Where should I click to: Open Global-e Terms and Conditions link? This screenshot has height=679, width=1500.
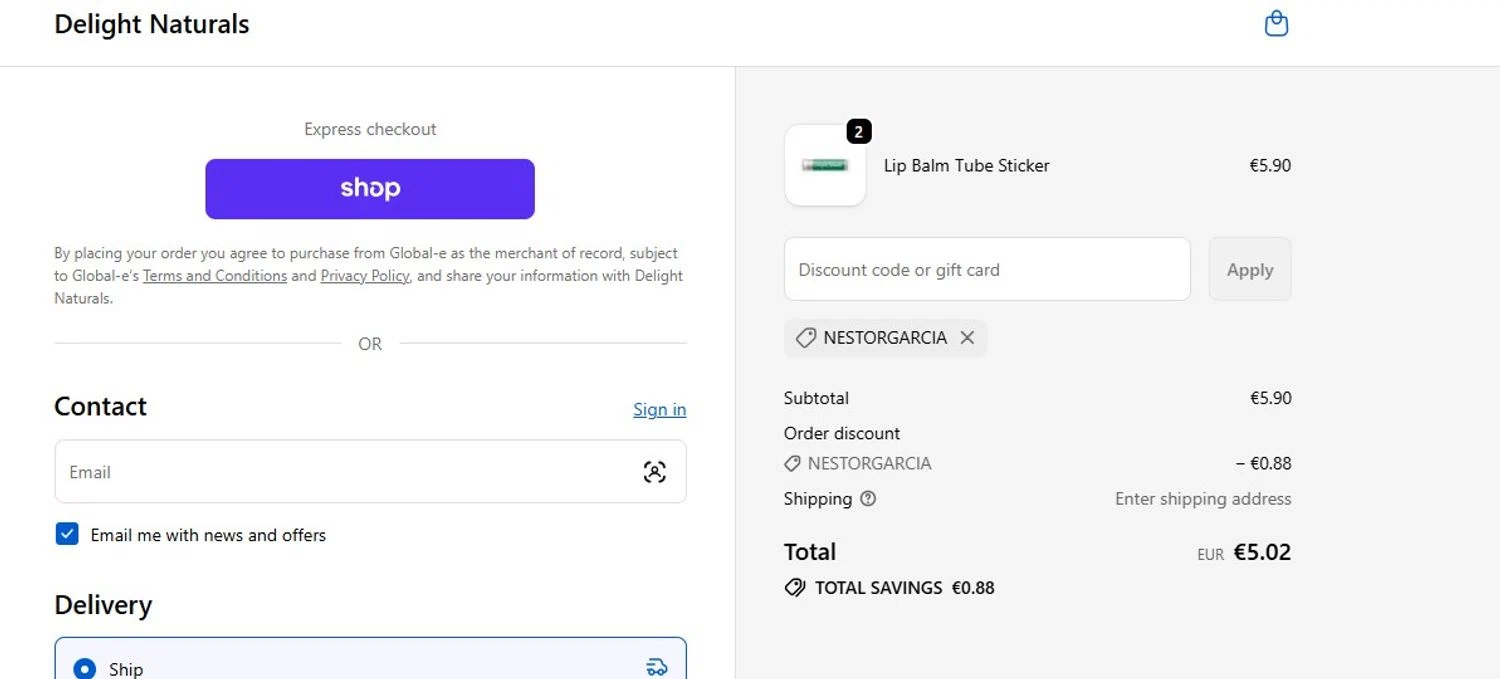pyautogui.click(x=215, y=276)
